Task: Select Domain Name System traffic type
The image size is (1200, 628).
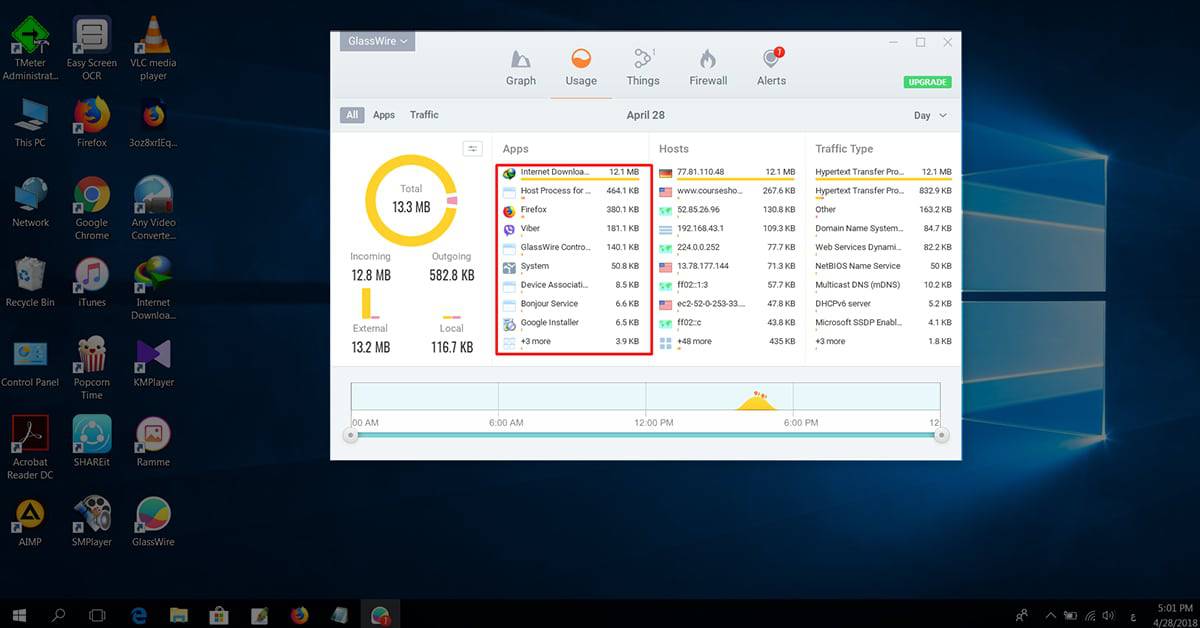Action: (x=883, y=229)
